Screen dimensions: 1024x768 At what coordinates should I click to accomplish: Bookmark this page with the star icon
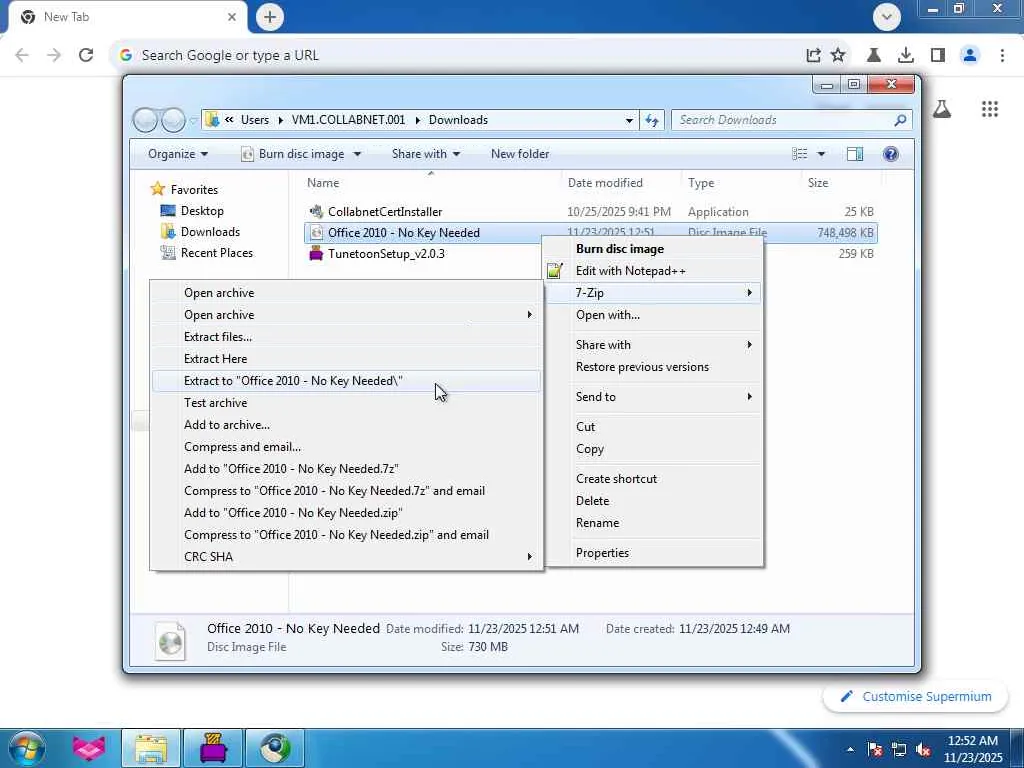point(838,56)
